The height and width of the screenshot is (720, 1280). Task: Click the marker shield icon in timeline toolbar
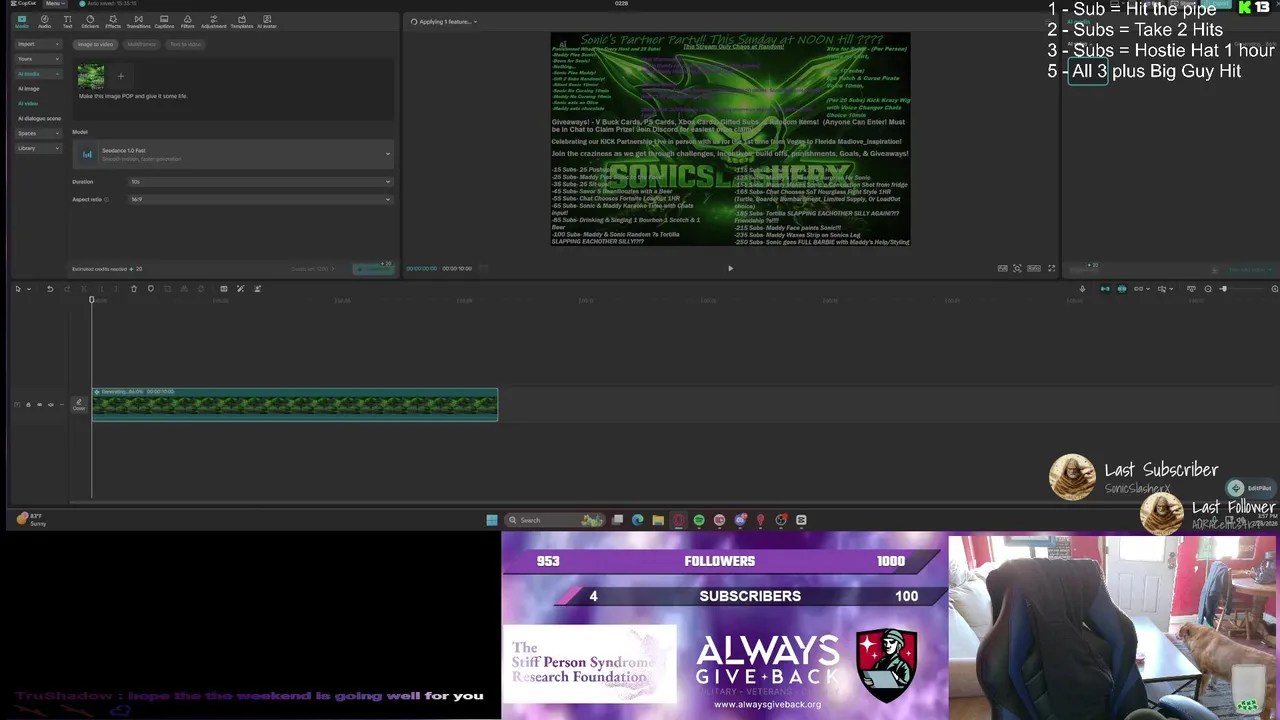151,289
